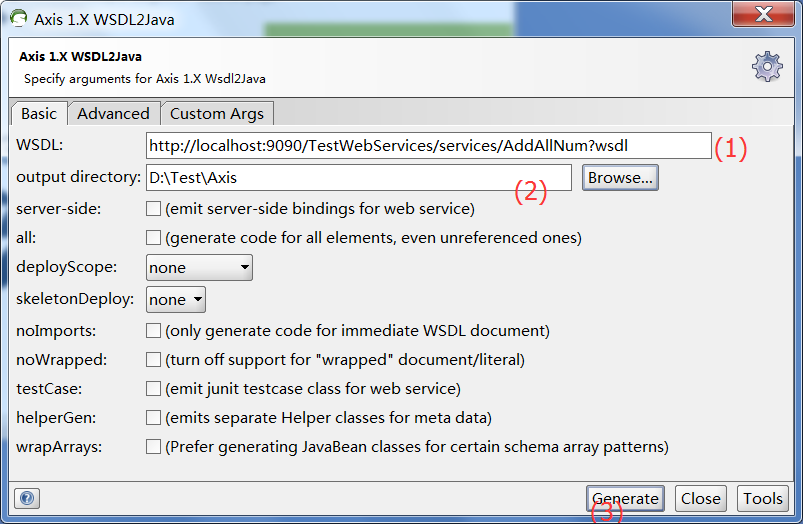
Task: Click the 'emit junit testcase class' description text
Action: tap(313, 389)
